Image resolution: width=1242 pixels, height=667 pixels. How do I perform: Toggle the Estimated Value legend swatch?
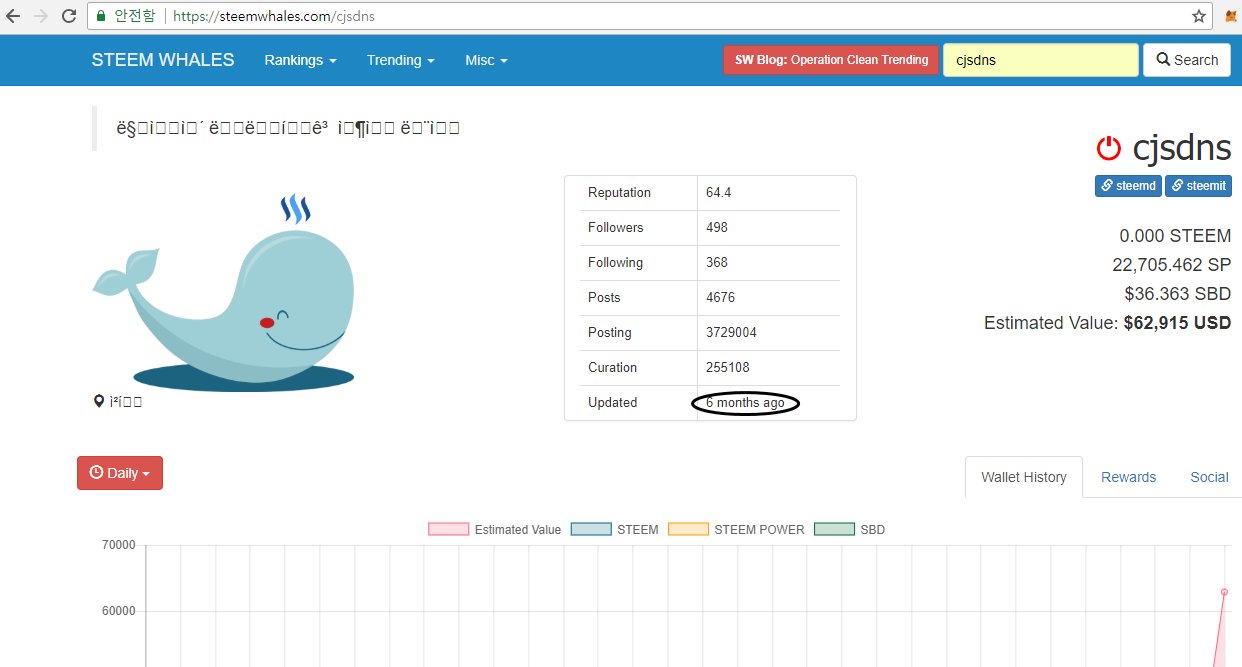pyautogui.click(x=448, y=529)
